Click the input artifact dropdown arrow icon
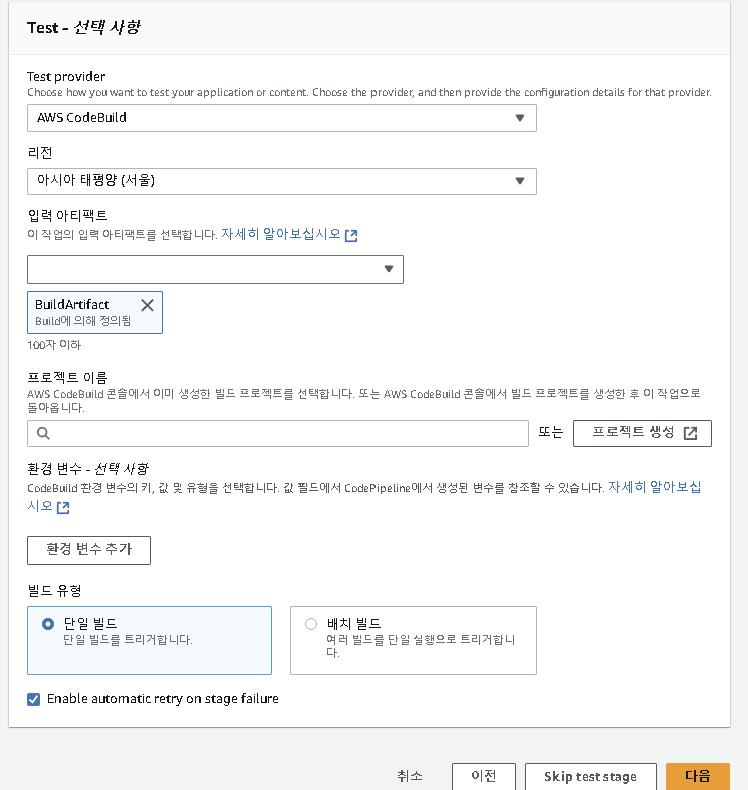The width and height of the screenshot is (748, 790). coord(389,269)
